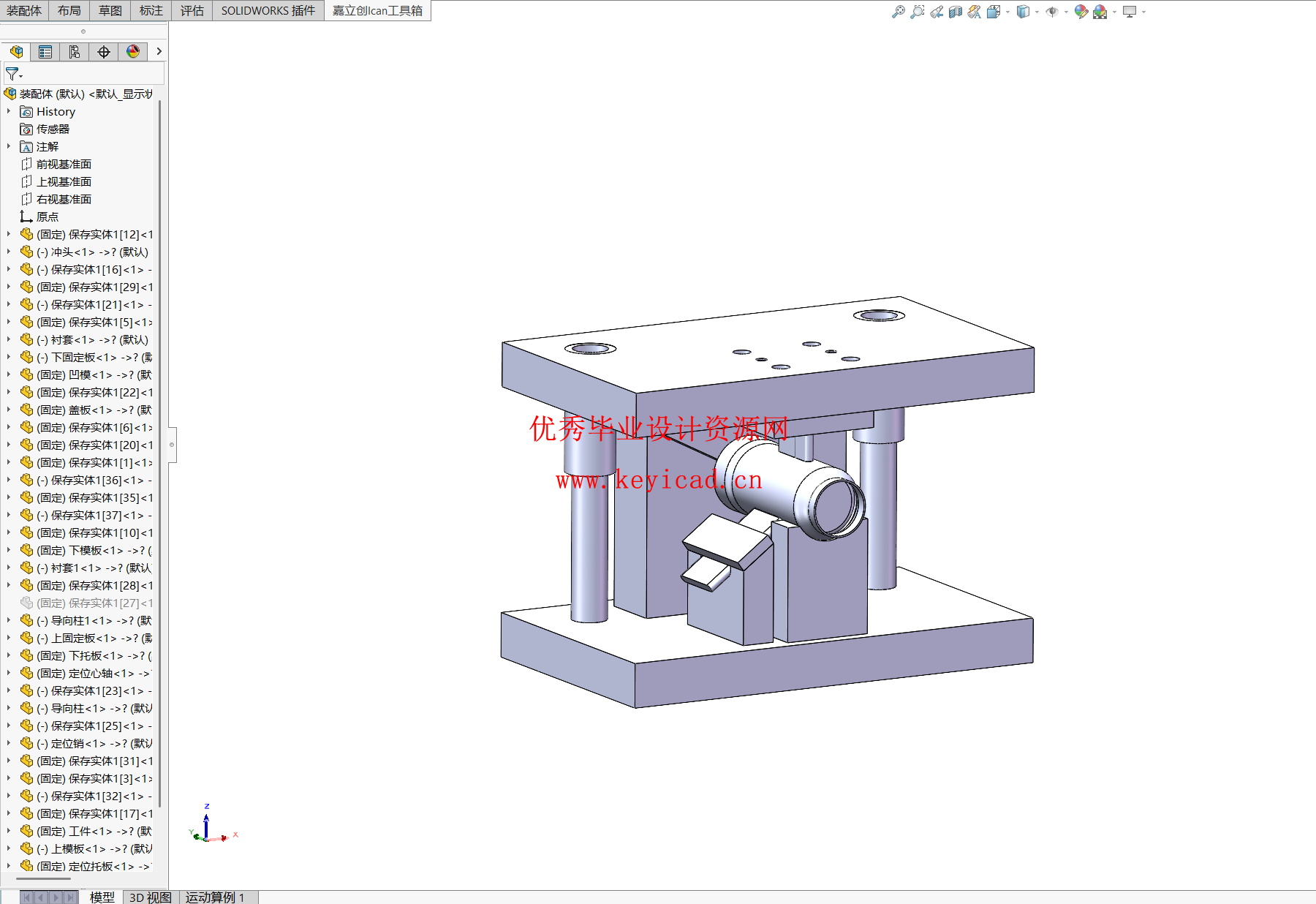This screenshot has height=904, width=1316.
Task: Open the ConfigurationManager tab
Action: click(75, 51)
